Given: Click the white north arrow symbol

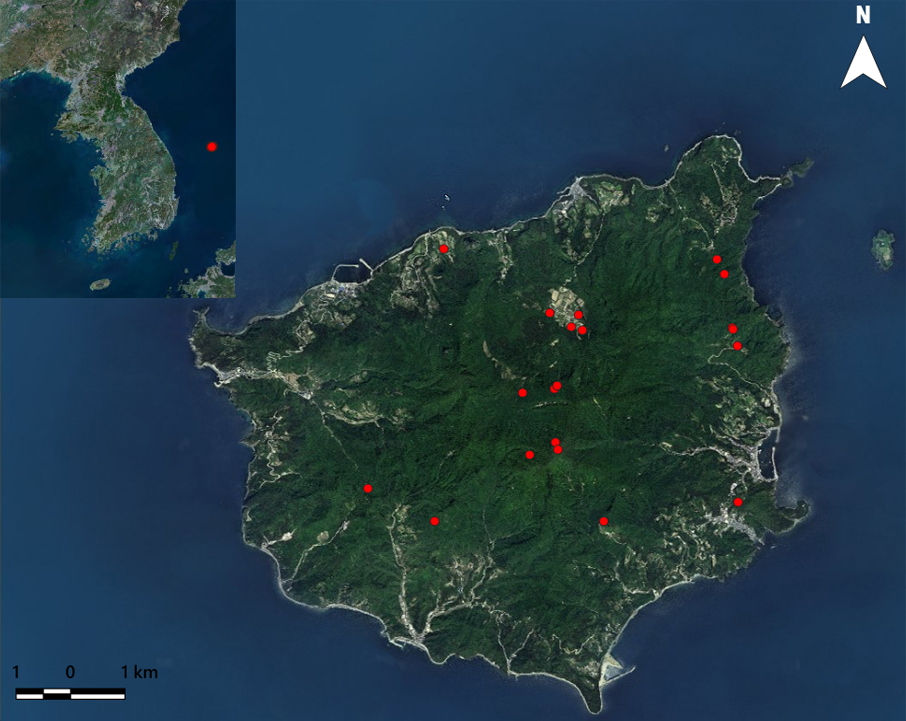Looking at the screenshot, I should [x=863, y=62].
